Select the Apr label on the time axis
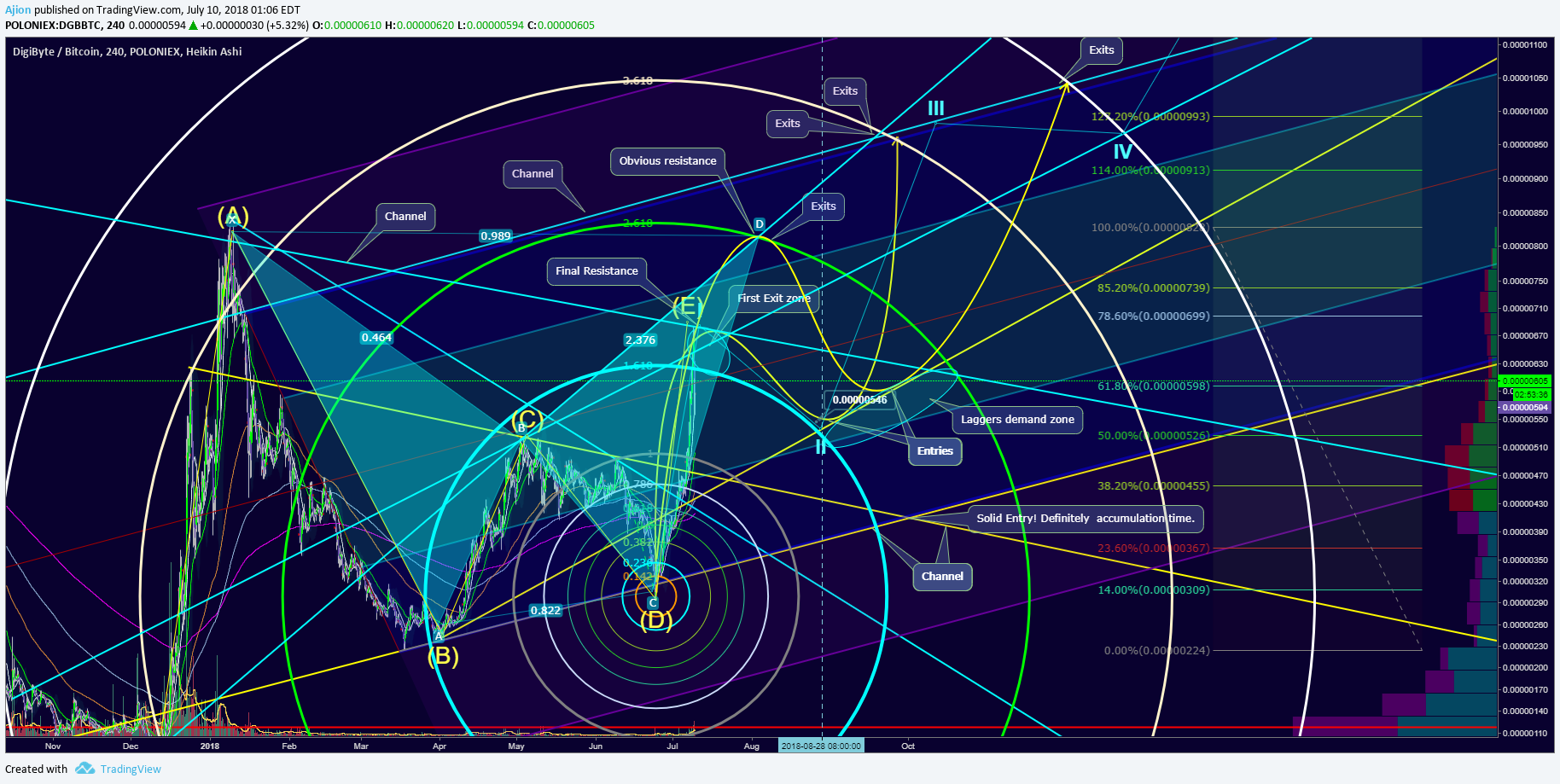 tap(439, 746)
